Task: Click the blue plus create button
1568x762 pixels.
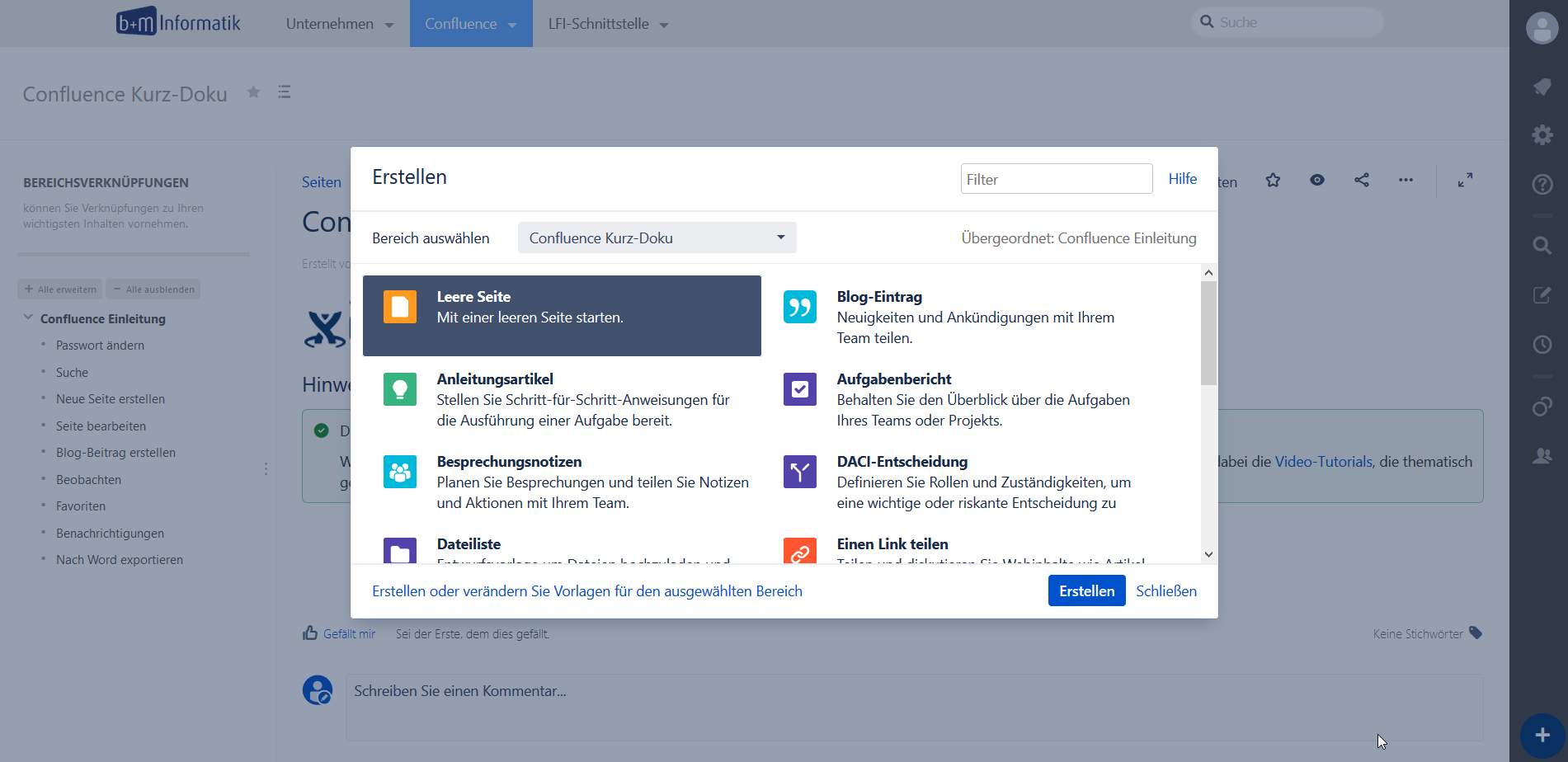Action: (x=1542, y=735)
